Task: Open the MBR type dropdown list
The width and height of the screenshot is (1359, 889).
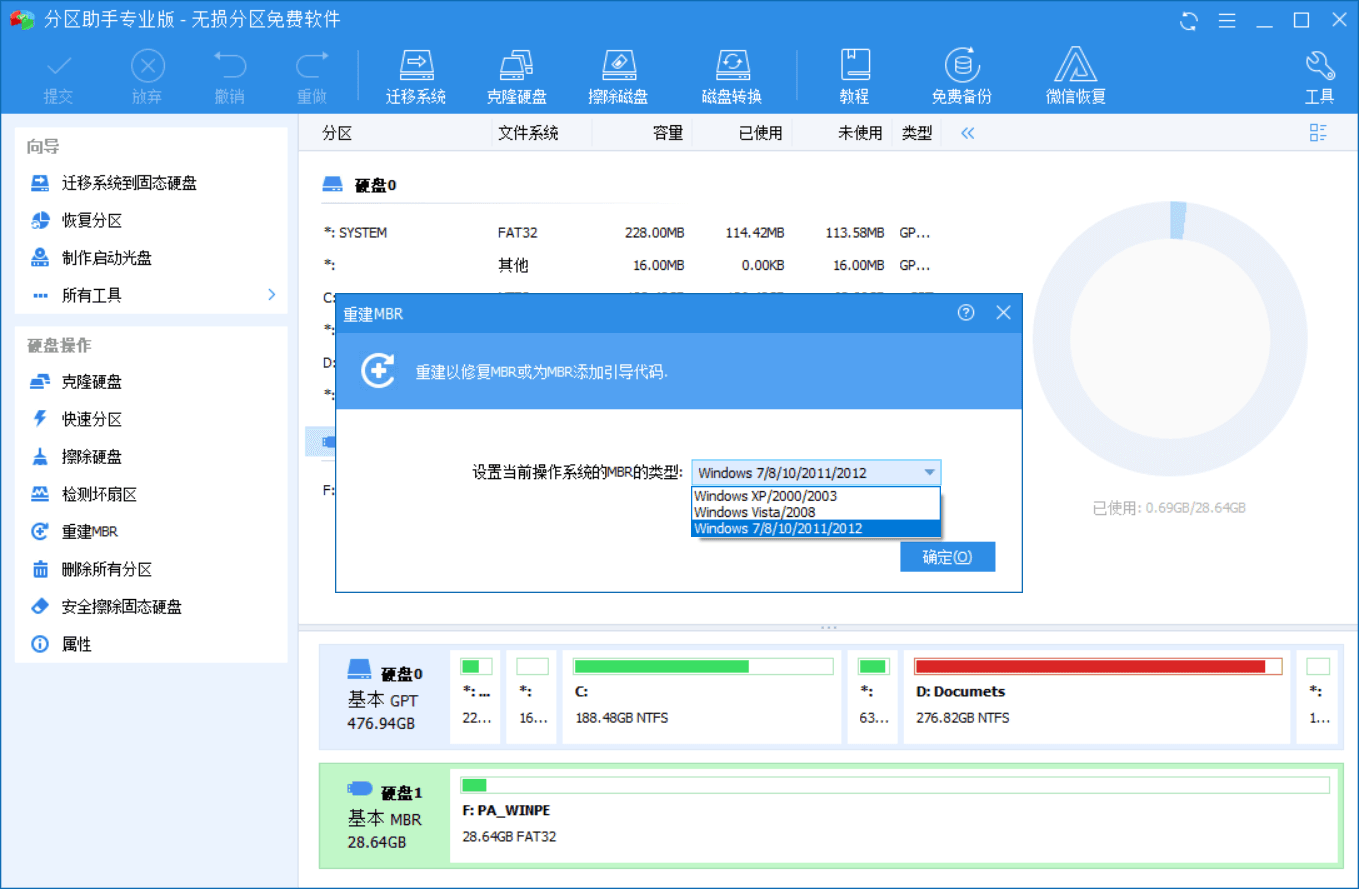Action: (x=929, y=472)
